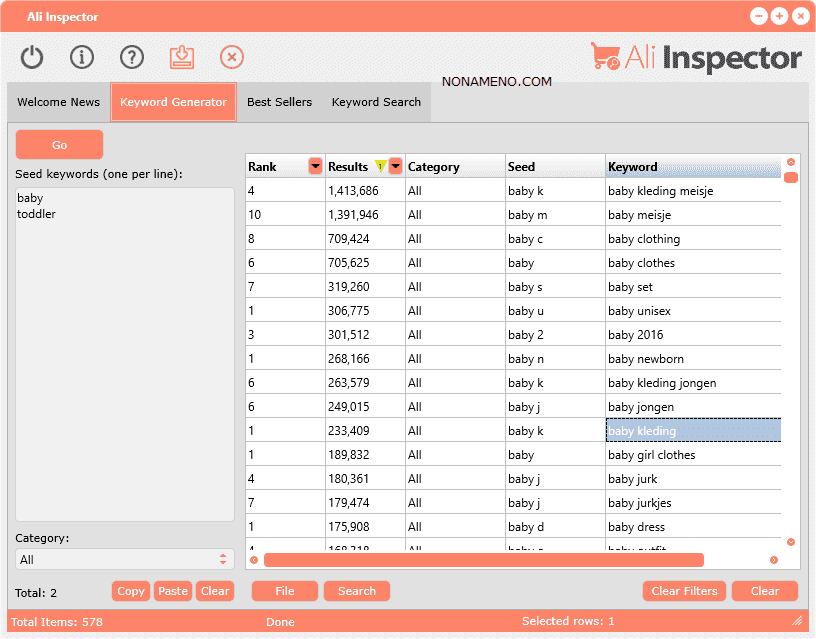The height and width of the screenshot is (639, 816).
Task: Click the Clear Filters button
Action: pos(684,591)
